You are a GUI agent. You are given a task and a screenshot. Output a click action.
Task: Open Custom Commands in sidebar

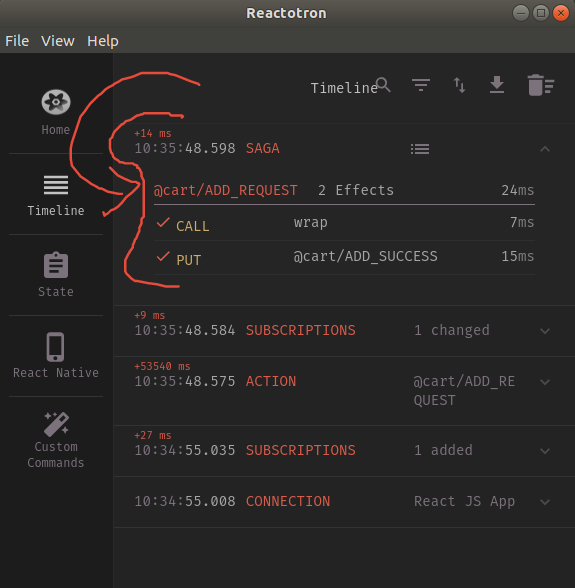pyautogui.click(x=56, y=440)
